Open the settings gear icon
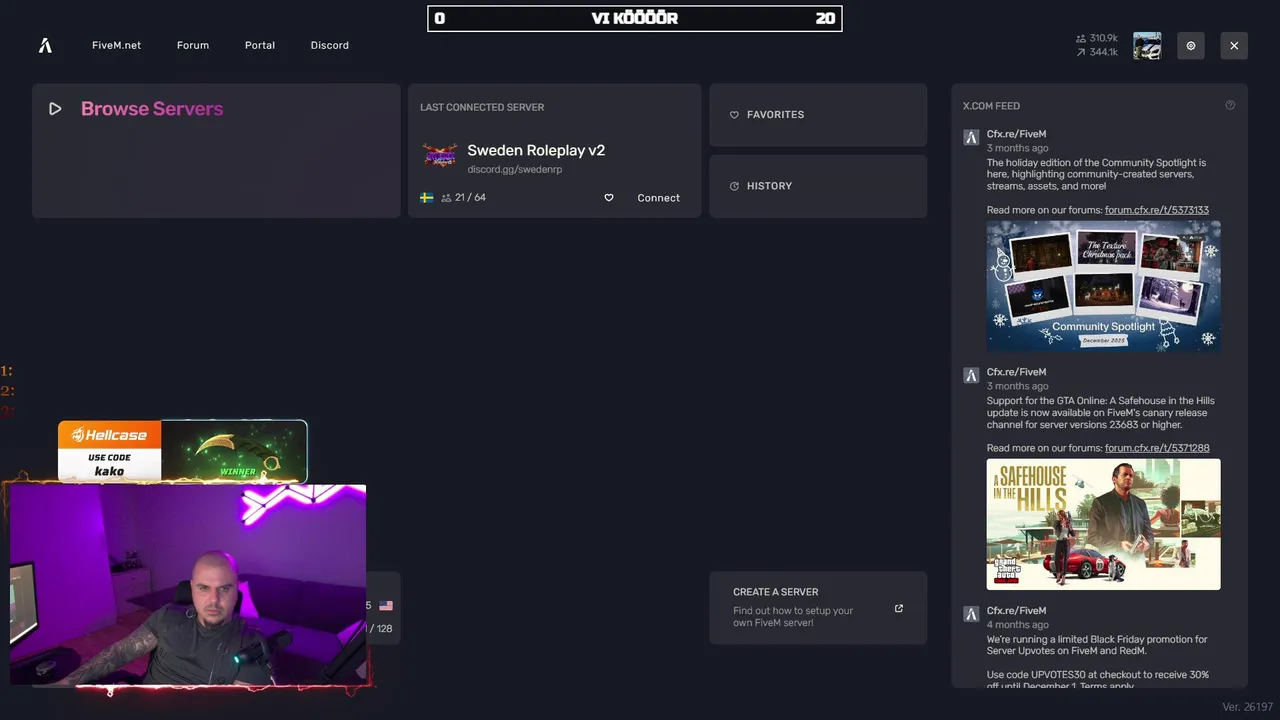 1191,46
